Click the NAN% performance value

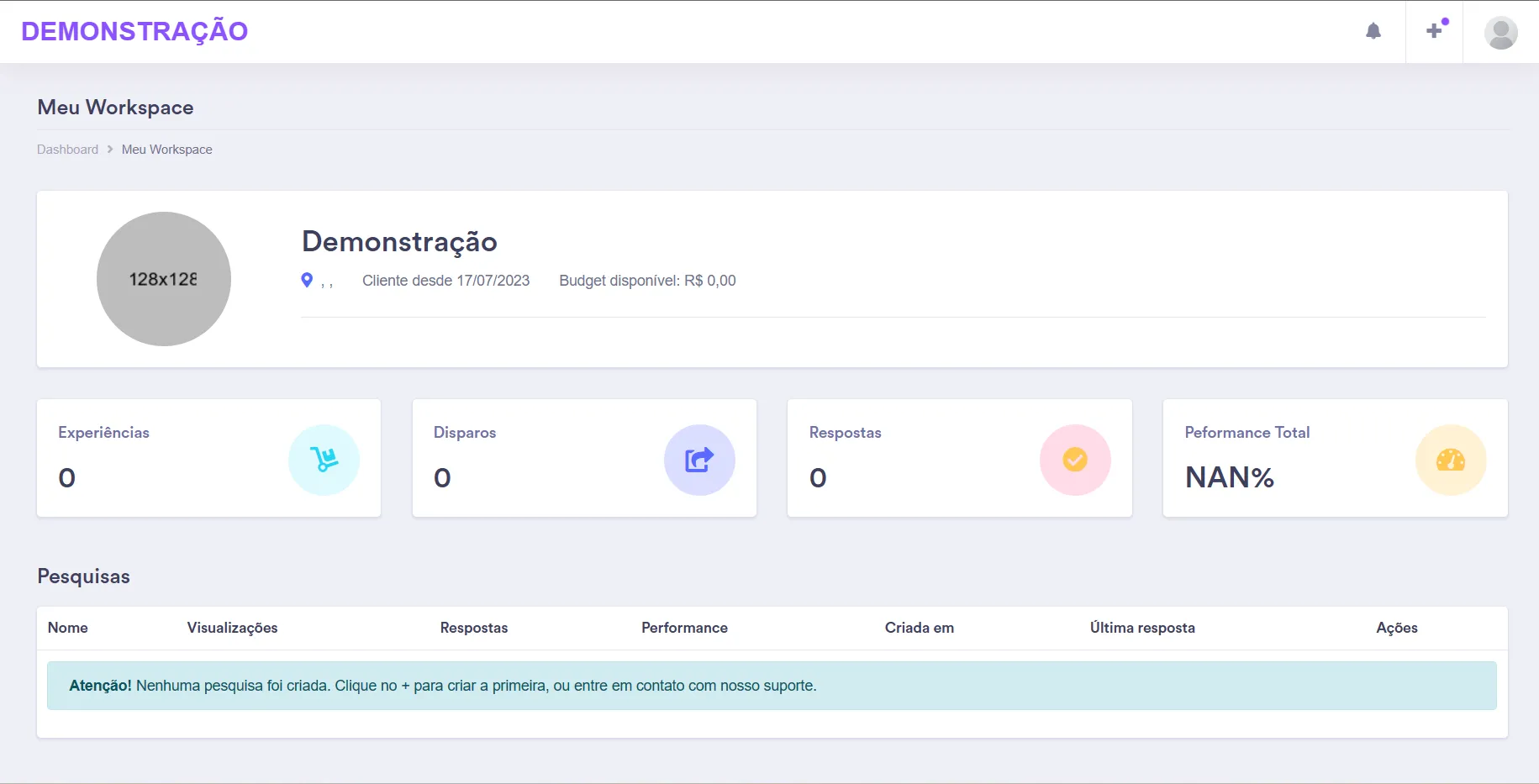pyautogui.click(x=1230, y=477)
